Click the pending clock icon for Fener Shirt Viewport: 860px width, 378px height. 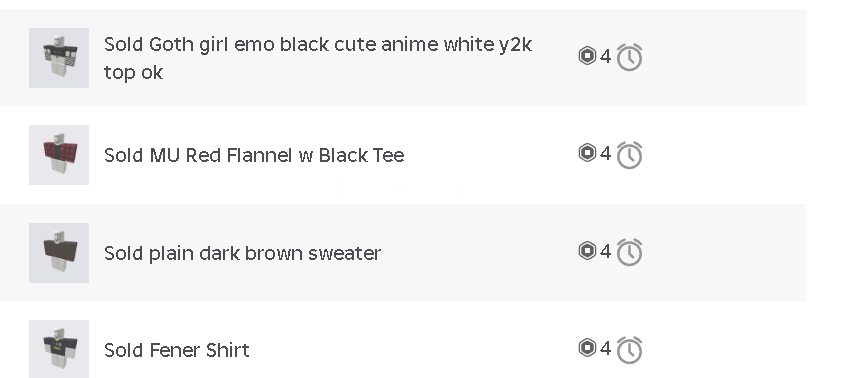[629, 349]
